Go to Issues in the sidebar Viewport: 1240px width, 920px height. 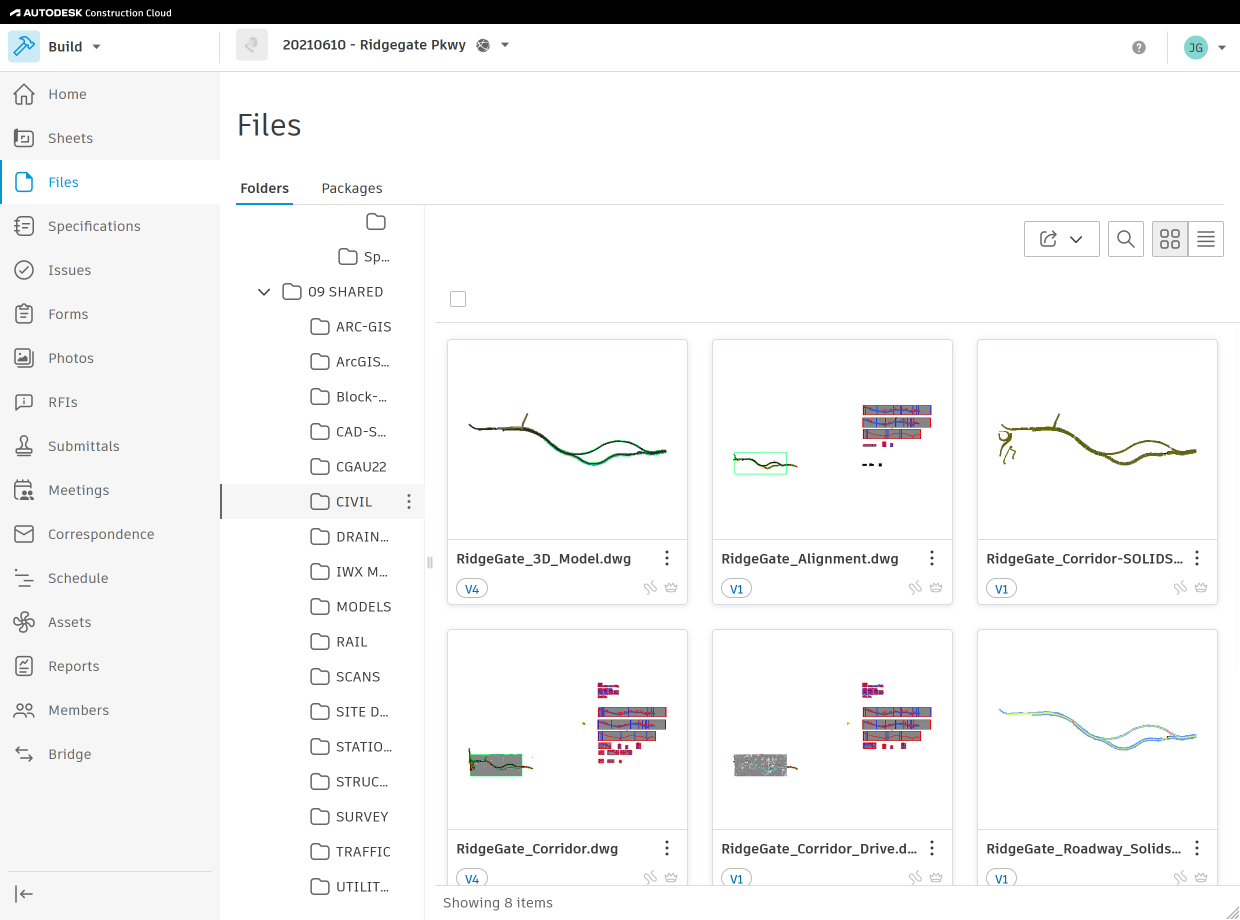(x=110, y=270)
